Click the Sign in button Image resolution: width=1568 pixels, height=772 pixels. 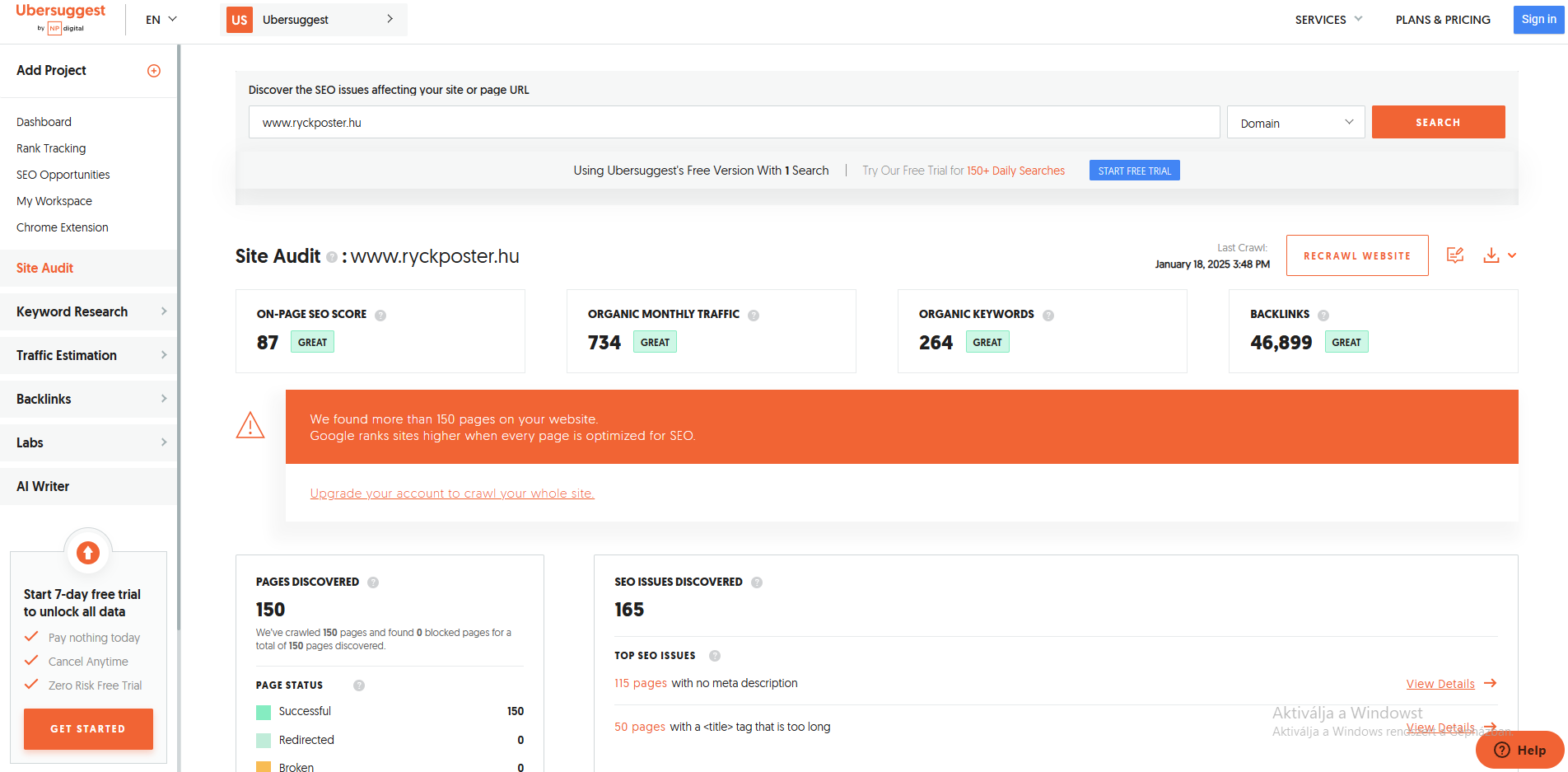coord(1538,20)
